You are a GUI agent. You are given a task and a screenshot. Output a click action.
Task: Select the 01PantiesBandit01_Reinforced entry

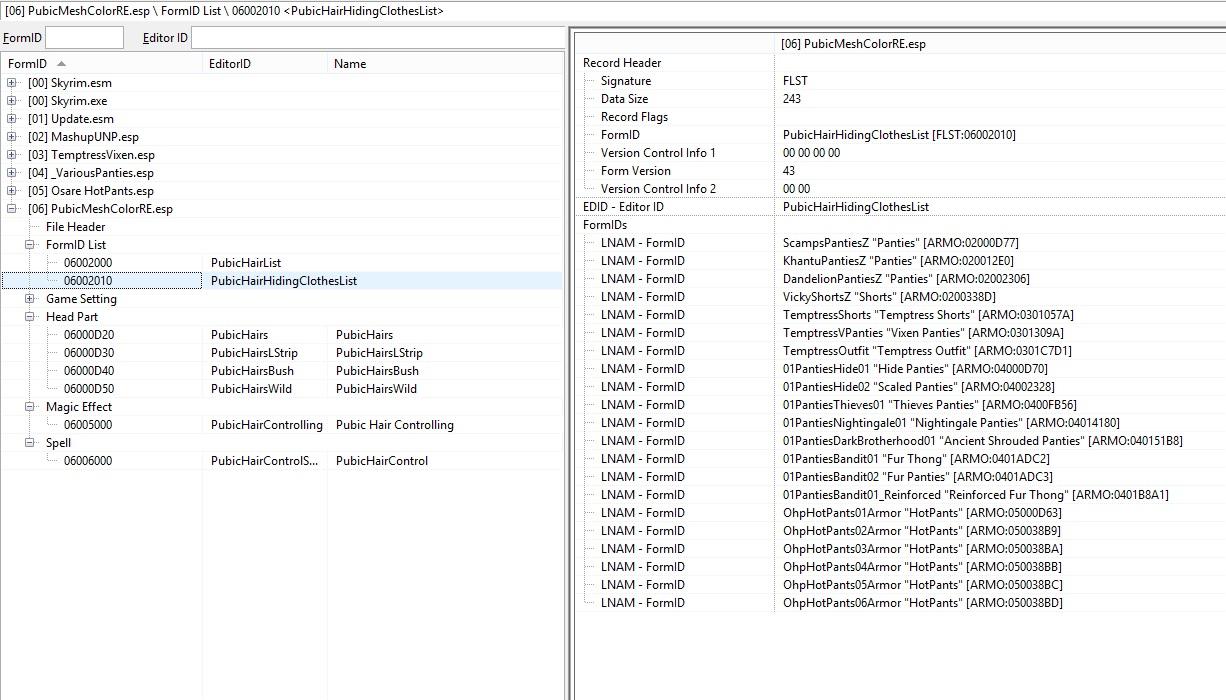(x=976, y=495)
